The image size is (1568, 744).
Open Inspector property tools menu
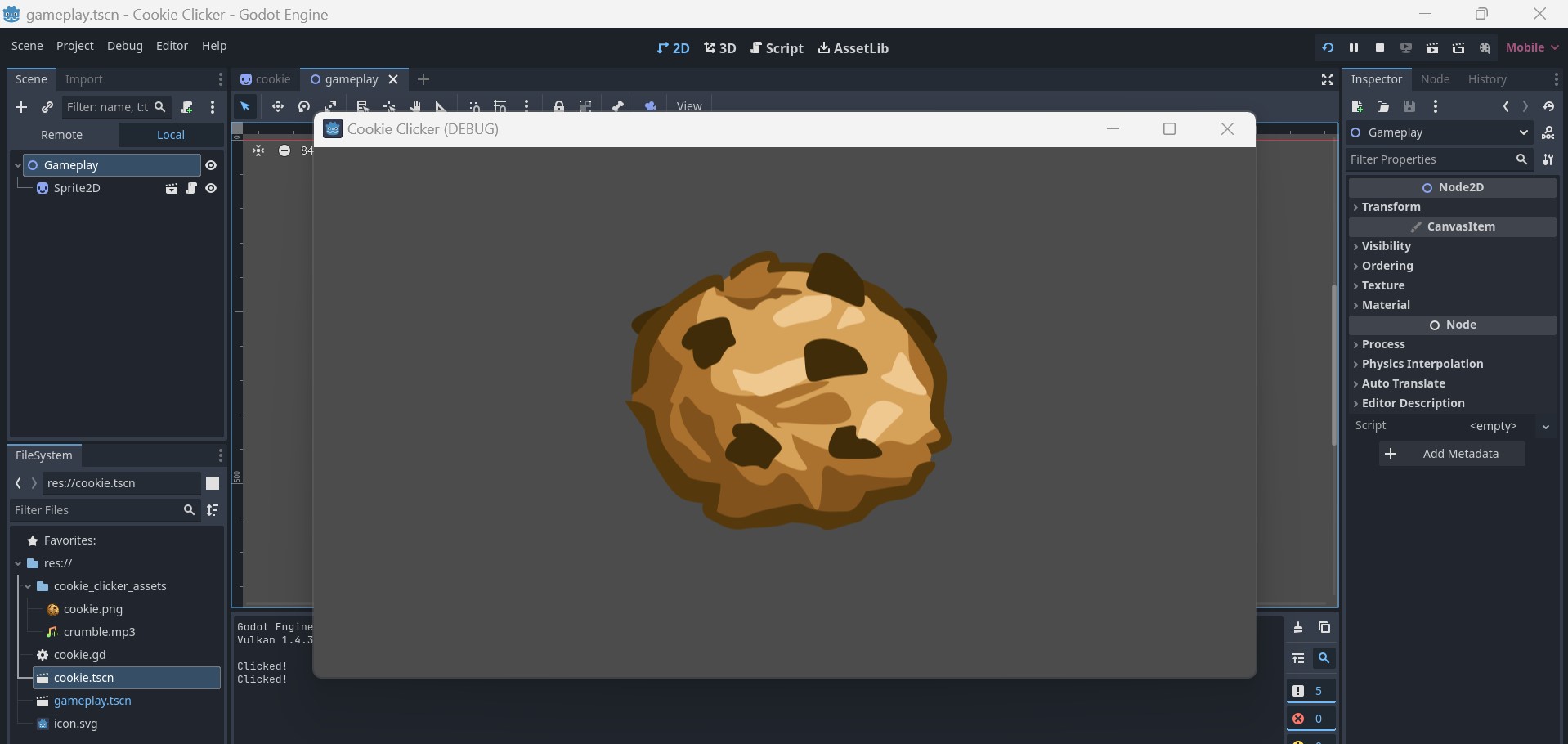[x=1548, y=159]
